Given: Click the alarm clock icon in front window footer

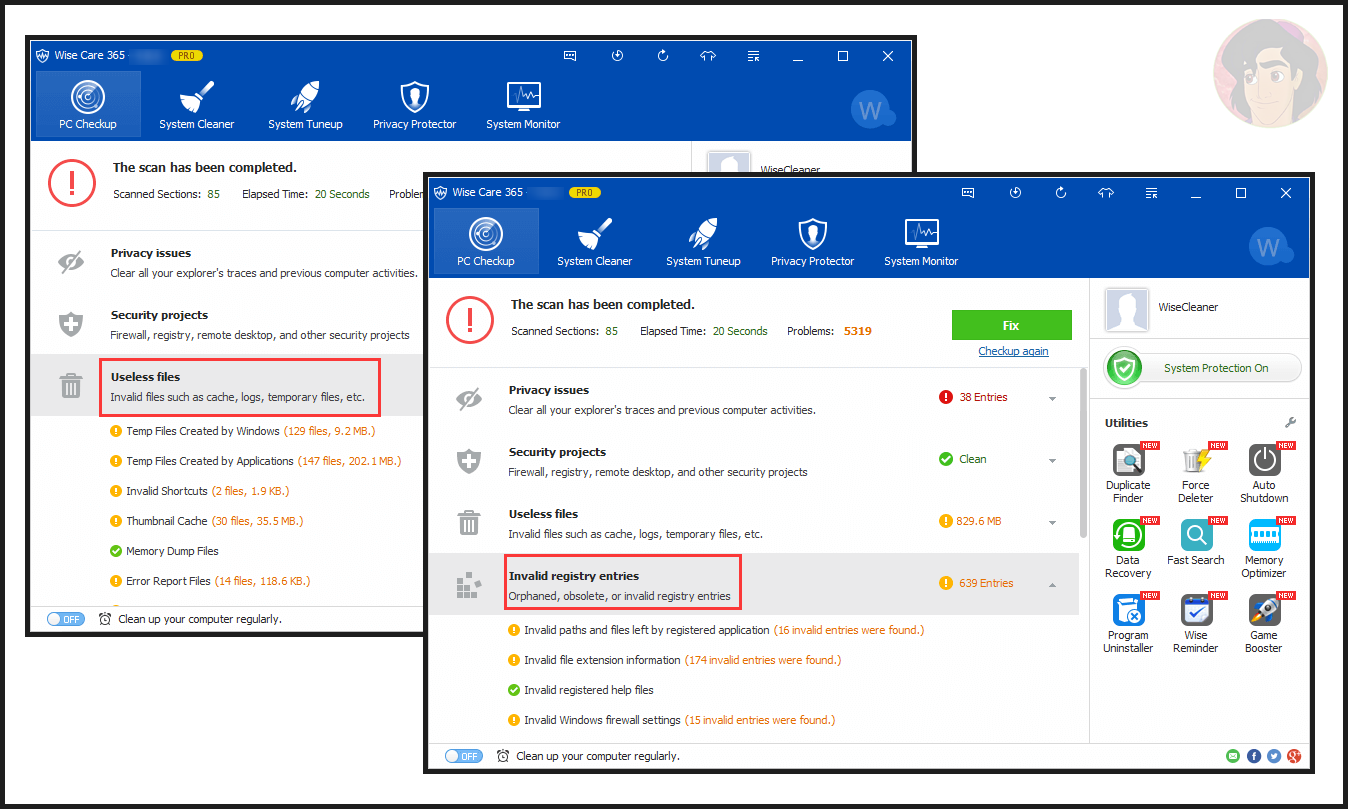Looking at the screenshot, I should pos(503,756).
